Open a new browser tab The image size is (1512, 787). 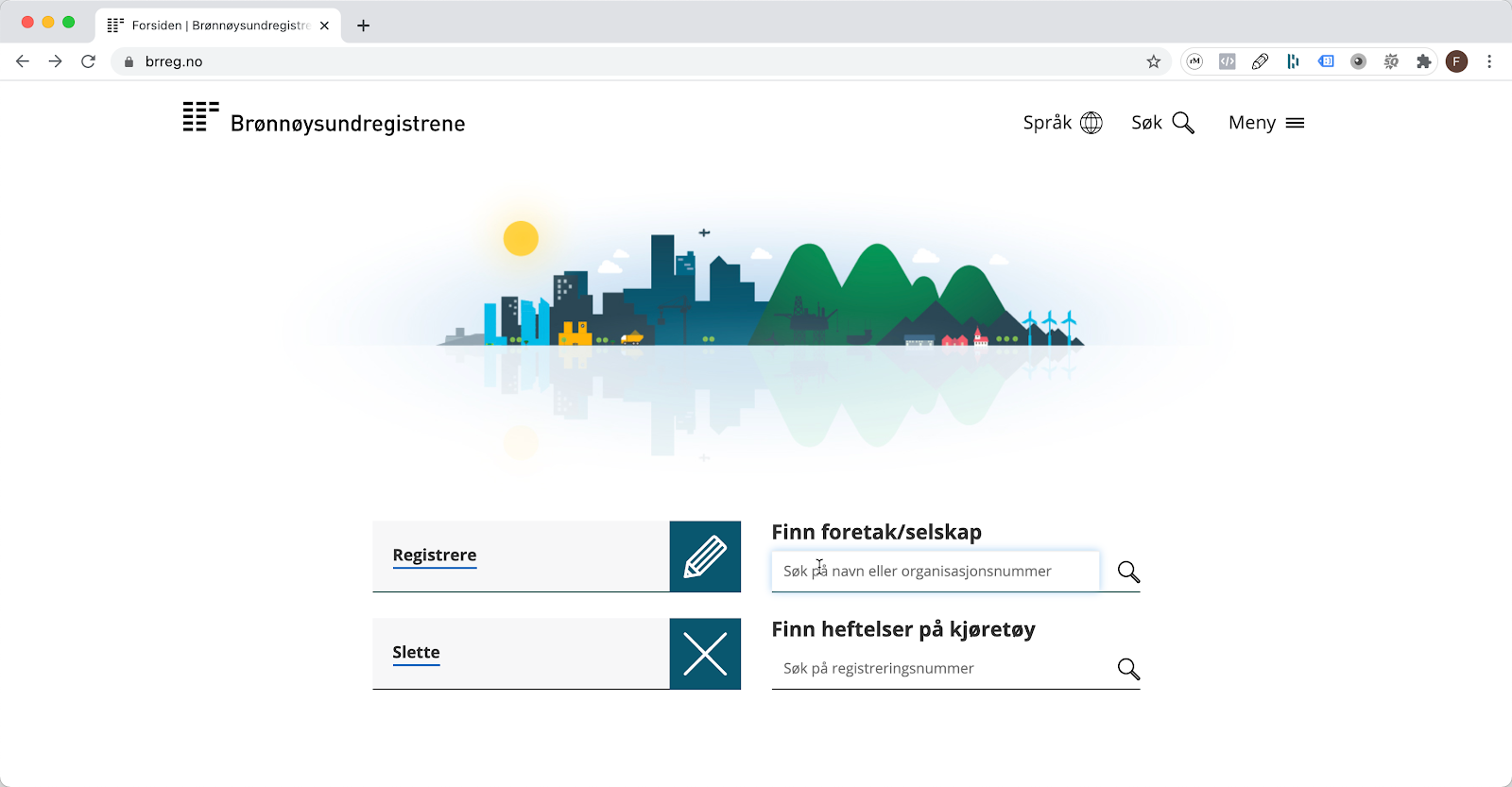click(363, 26)
